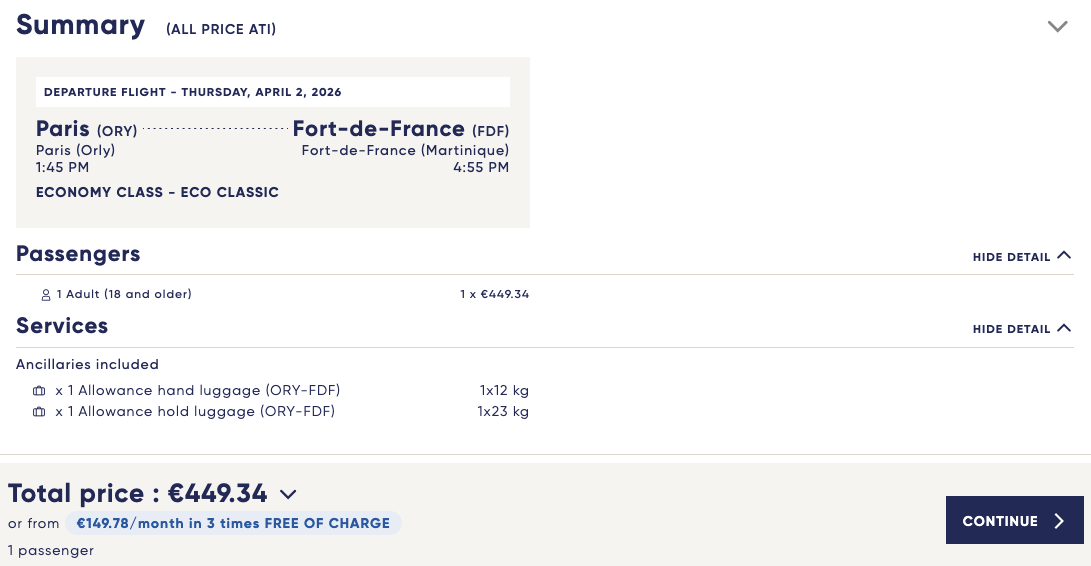Click the hold luggage suitcase icon
The image size is (1091, 566).
tap(39, 412)
